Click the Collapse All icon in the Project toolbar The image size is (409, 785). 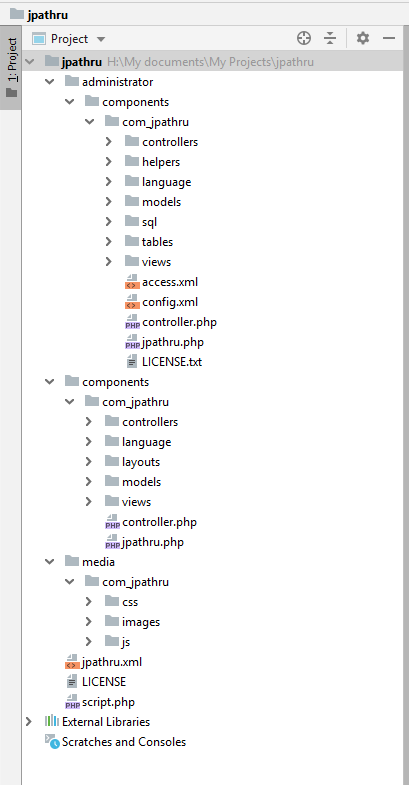tap(330, 38)
